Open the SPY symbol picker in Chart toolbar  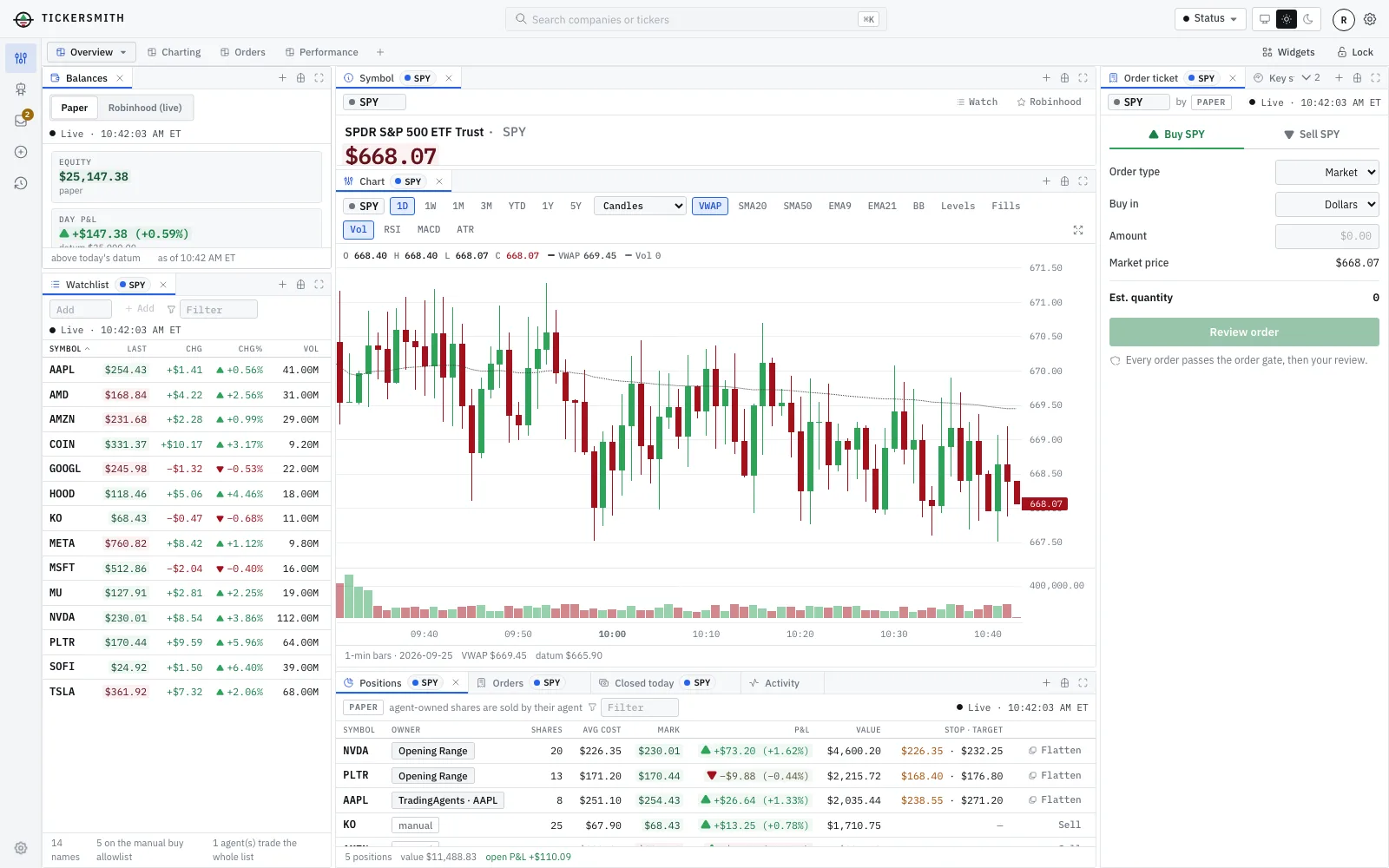coord(364,207)
